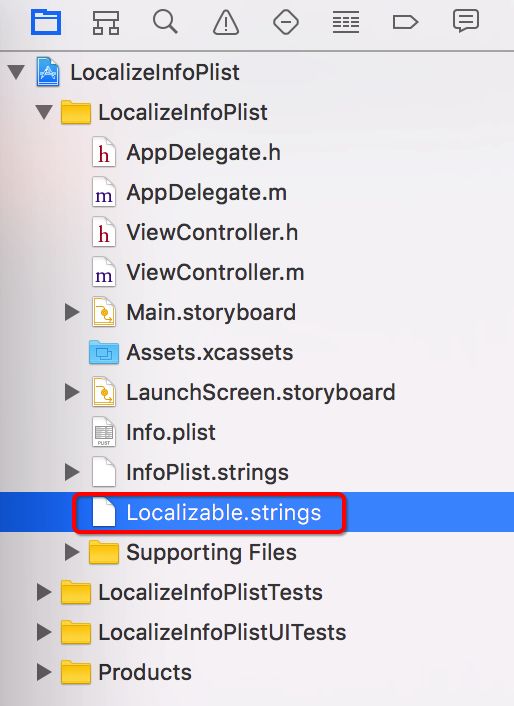Expand the LocalizeInfoPlistUITests folder
Image resolution: width=514 pixels, height=706 pixels.
click(44, 632)
